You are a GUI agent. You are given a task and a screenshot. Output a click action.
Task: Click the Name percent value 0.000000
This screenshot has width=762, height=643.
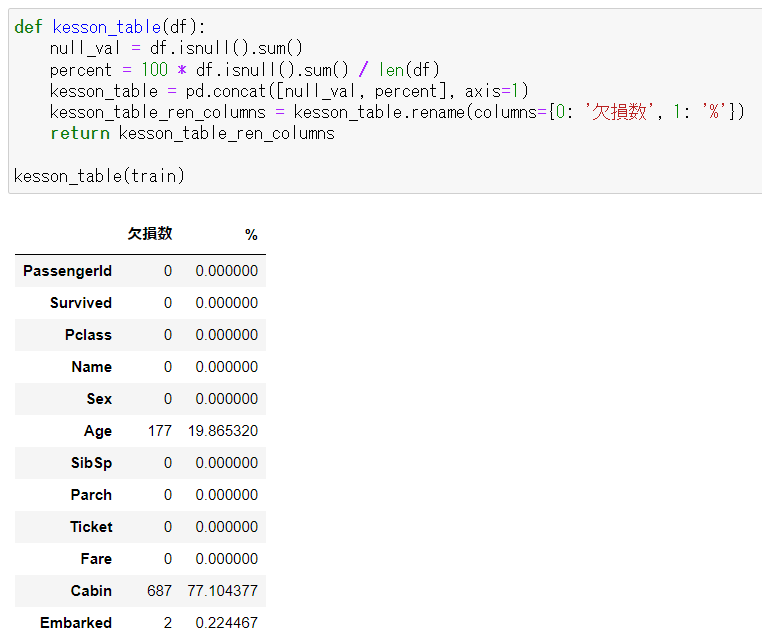click(x=227, y=367)
